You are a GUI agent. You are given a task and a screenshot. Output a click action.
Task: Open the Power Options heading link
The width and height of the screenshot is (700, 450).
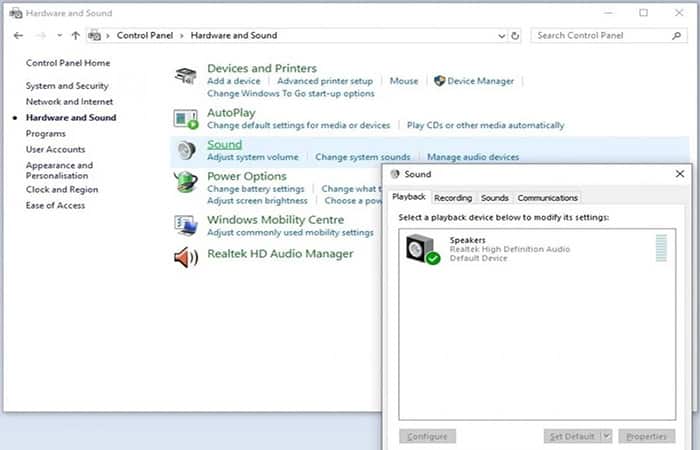tap(247, 176)
